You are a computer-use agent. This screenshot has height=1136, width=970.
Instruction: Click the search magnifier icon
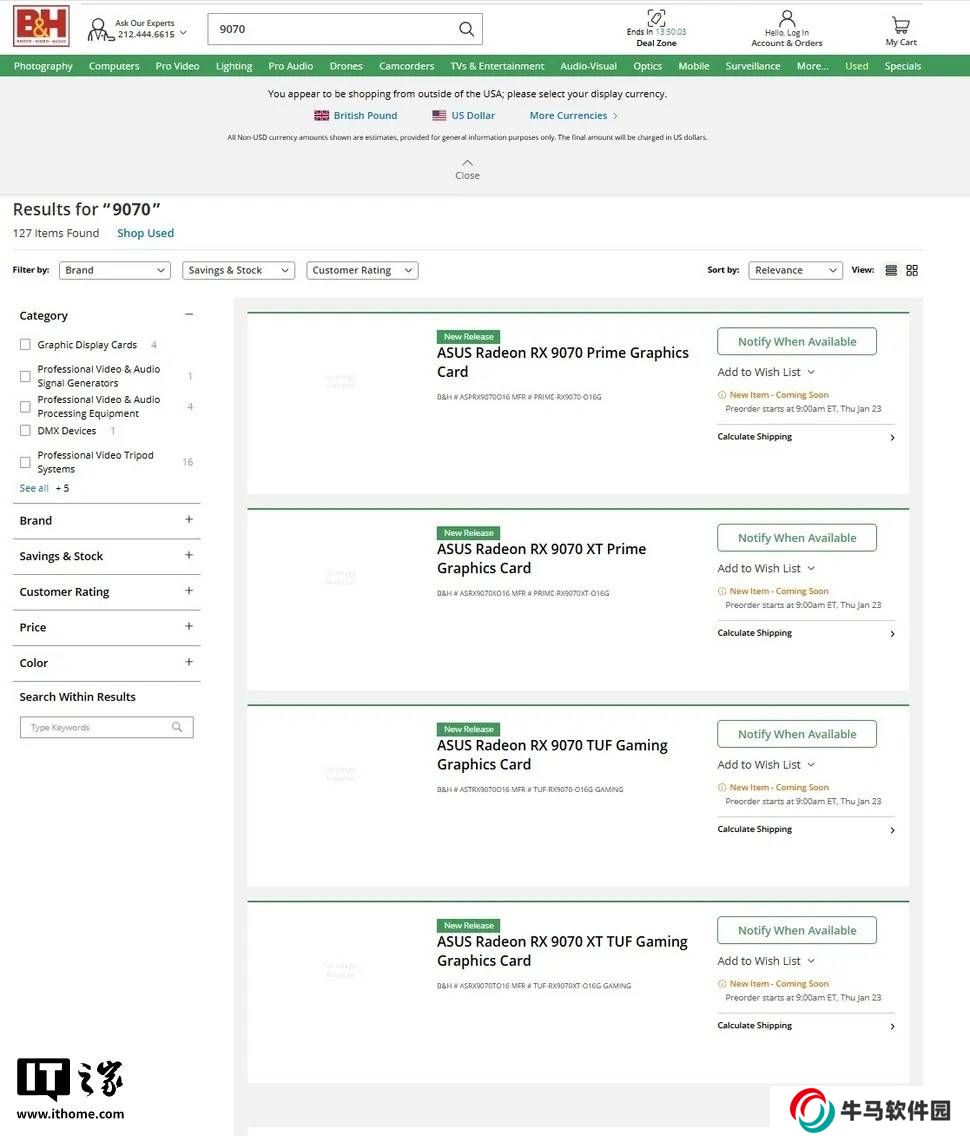pos(466,29)
